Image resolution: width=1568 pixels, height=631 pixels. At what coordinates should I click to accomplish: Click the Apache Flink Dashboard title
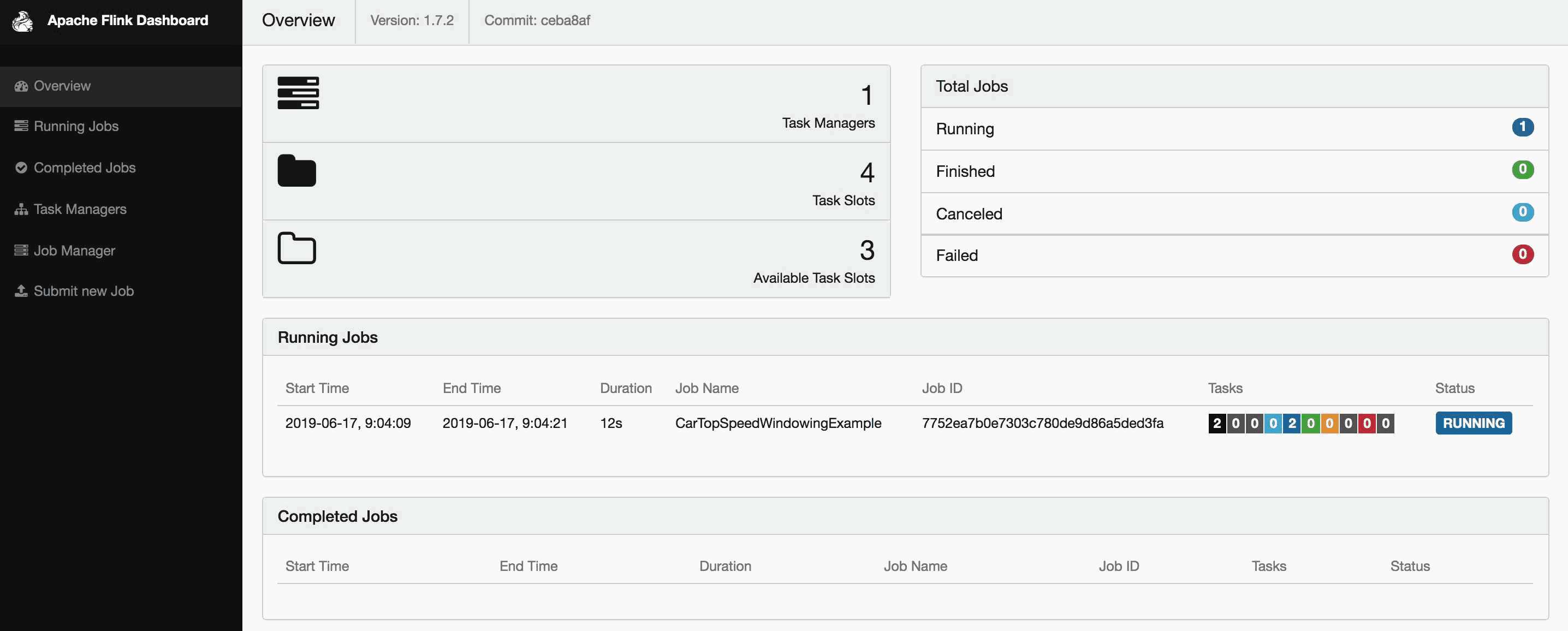click(128, 21)
